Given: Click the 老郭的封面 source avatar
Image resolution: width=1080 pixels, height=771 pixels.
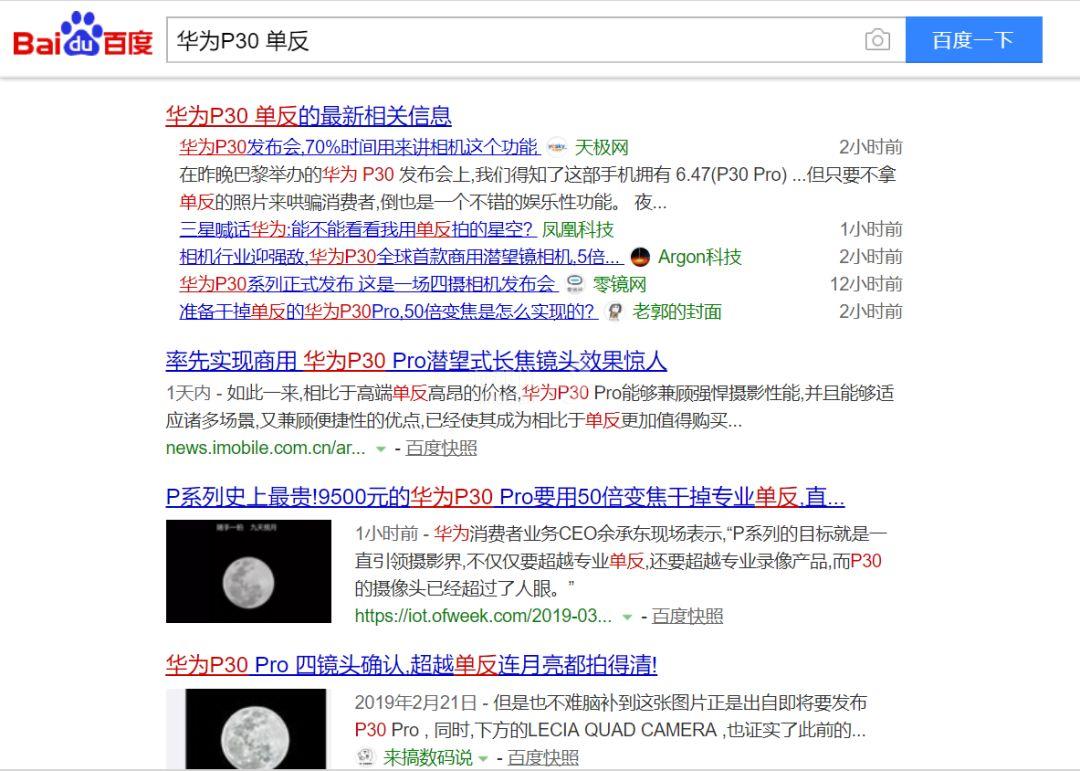Looking at the screenshot, I should point(614,311).
